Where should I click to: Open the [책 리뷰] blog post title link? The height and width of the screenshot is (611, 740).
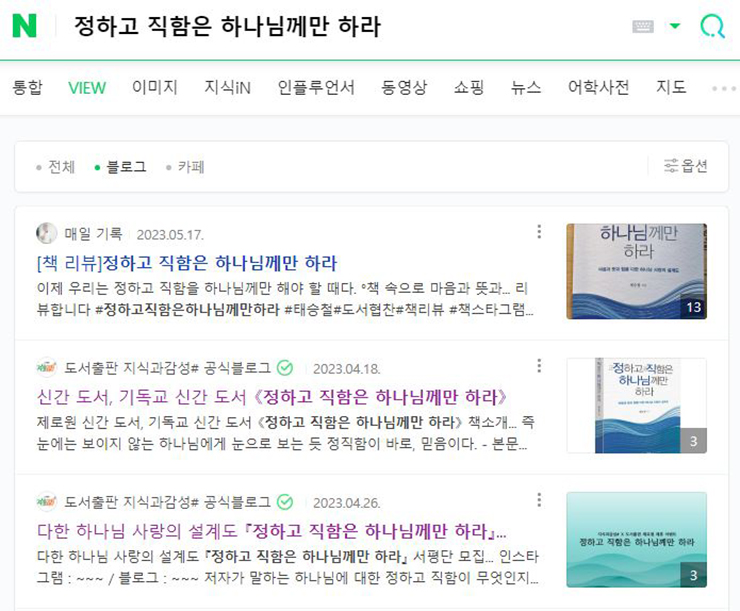point(187,263)
